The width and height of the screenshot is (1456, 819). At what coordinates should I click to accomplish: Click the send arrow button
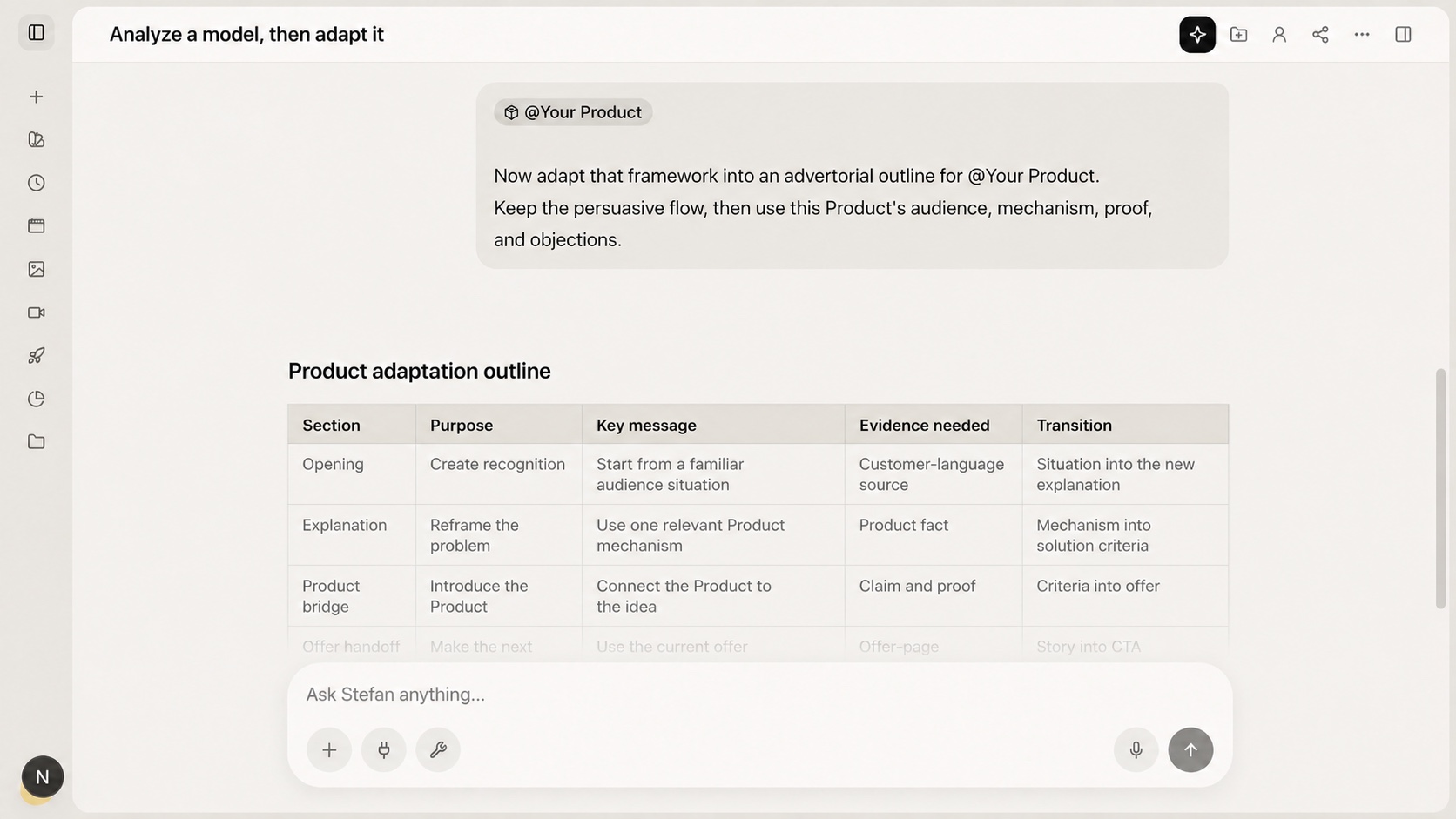coord(1190,749)
